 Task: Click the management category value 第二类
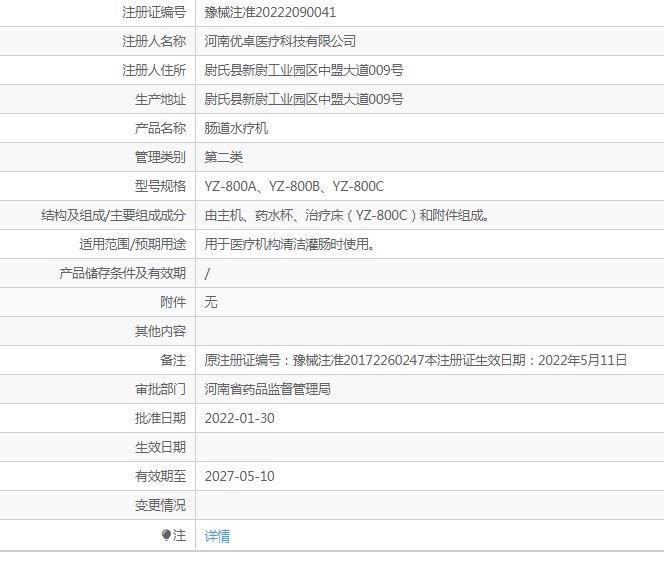pos(223,157)
